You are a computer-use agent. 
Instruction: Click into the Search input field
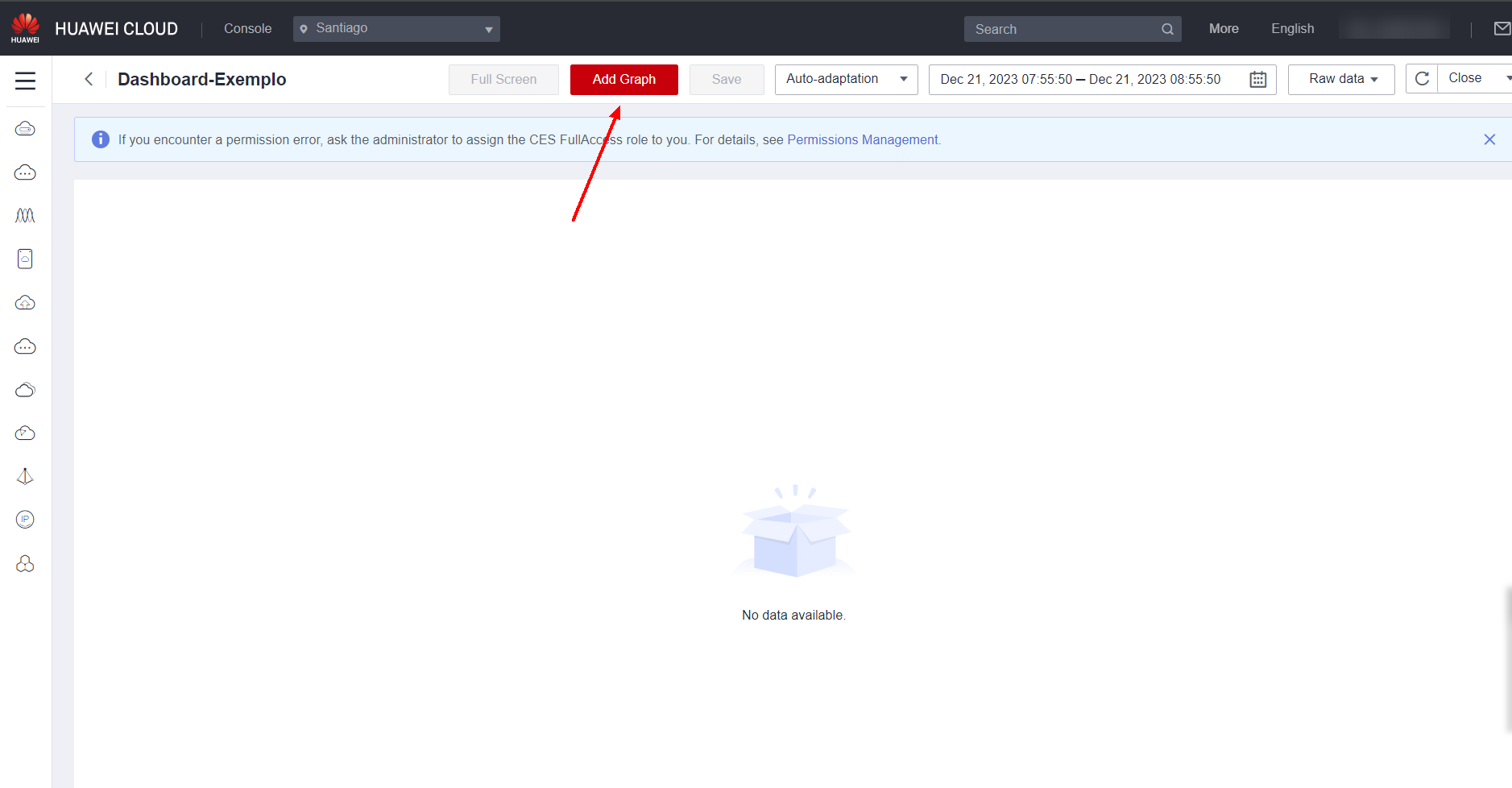(1063, 30)
